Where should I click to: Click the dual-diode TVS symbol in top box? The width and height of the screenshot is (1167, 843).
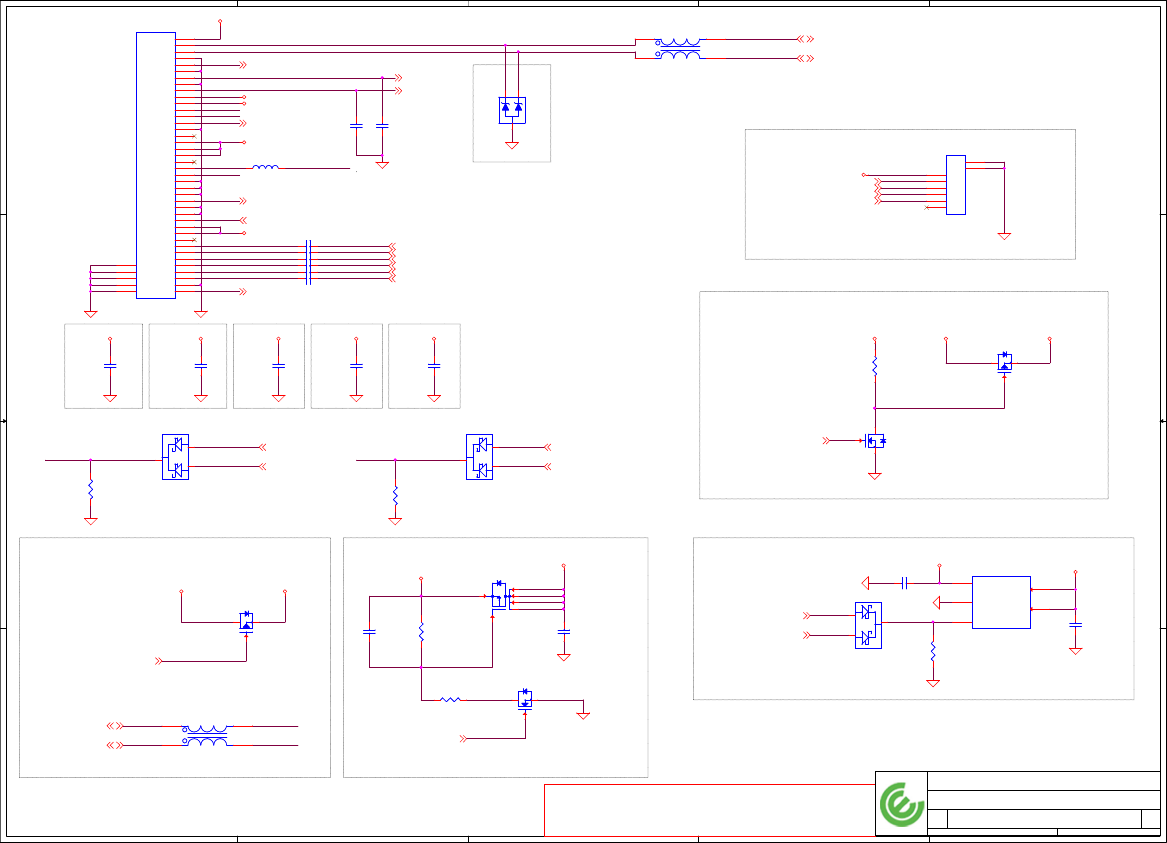pos(512,110)
